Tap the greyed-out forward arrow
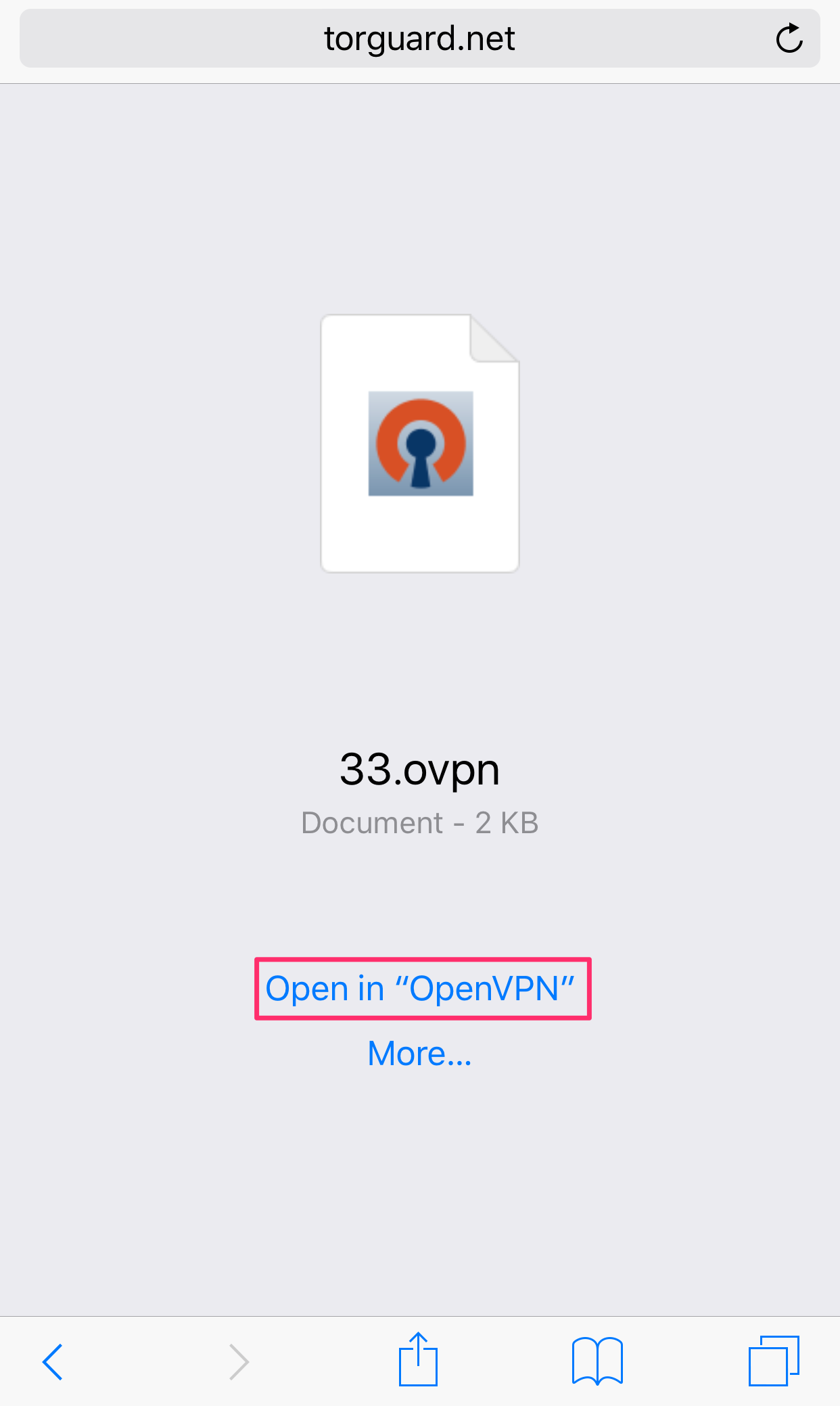 click(239, 1361)
